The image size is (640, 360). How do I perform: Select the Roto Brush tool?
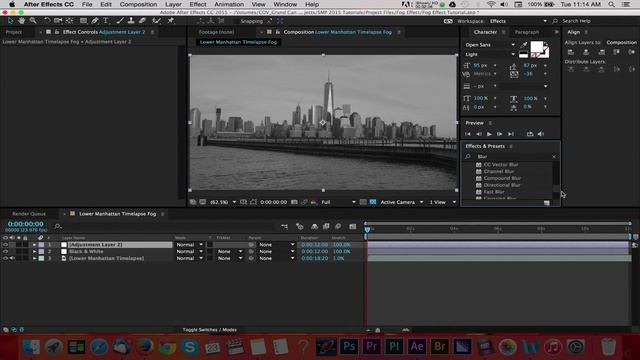tap(156, 20)
